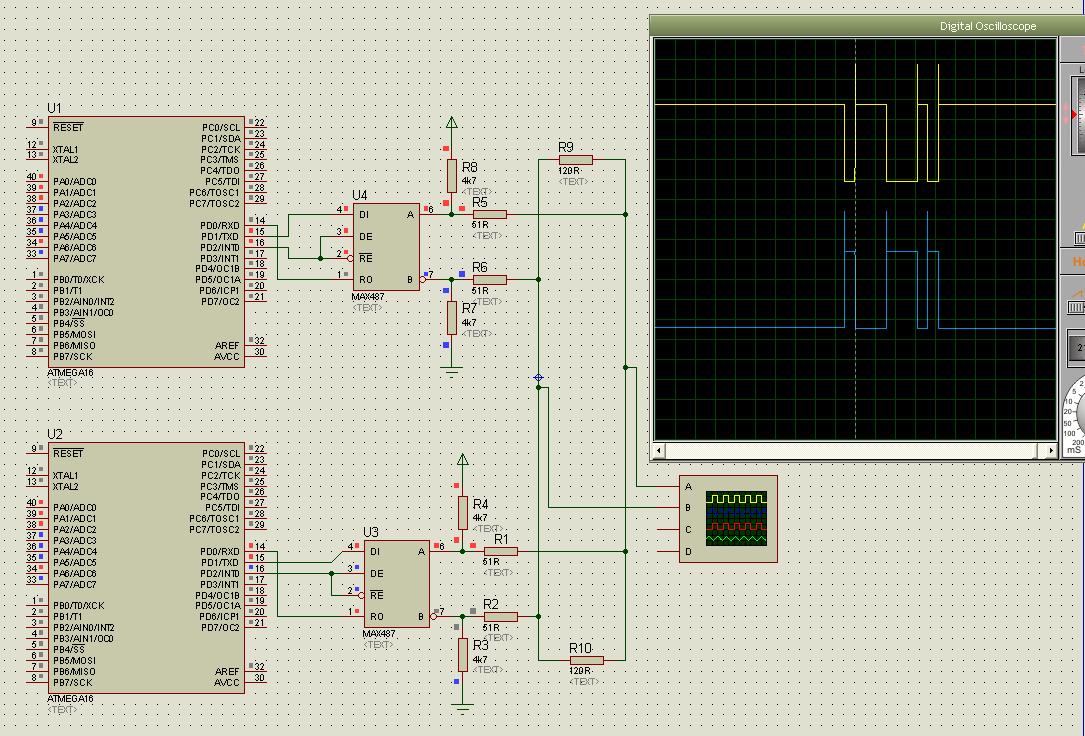Click the yellow channel A waveform trace
Image resolution: width=1085 pixels, height=736 pixels.
[750, 104]
